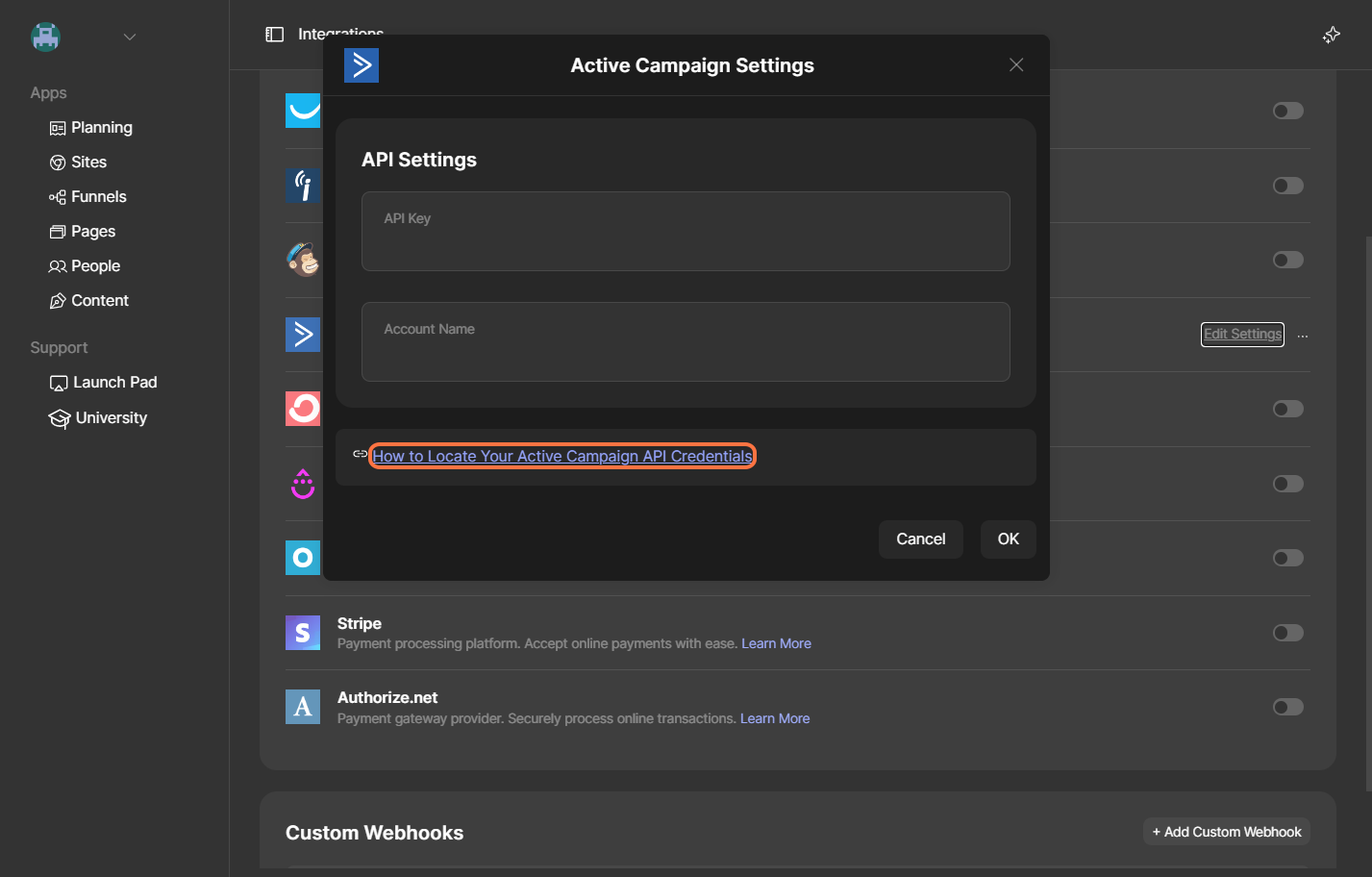The width and height of the screenshot is (1372, 877).
Task: Open How to Locate Your Active Campaign API Credentials
Action: [x=562, y=456]
